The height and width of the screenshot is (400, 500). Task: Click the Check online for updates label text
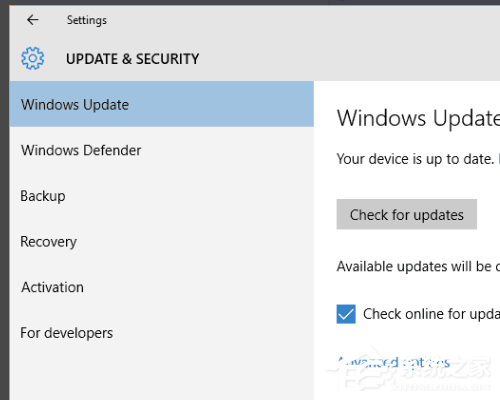[x=431, y=314]
